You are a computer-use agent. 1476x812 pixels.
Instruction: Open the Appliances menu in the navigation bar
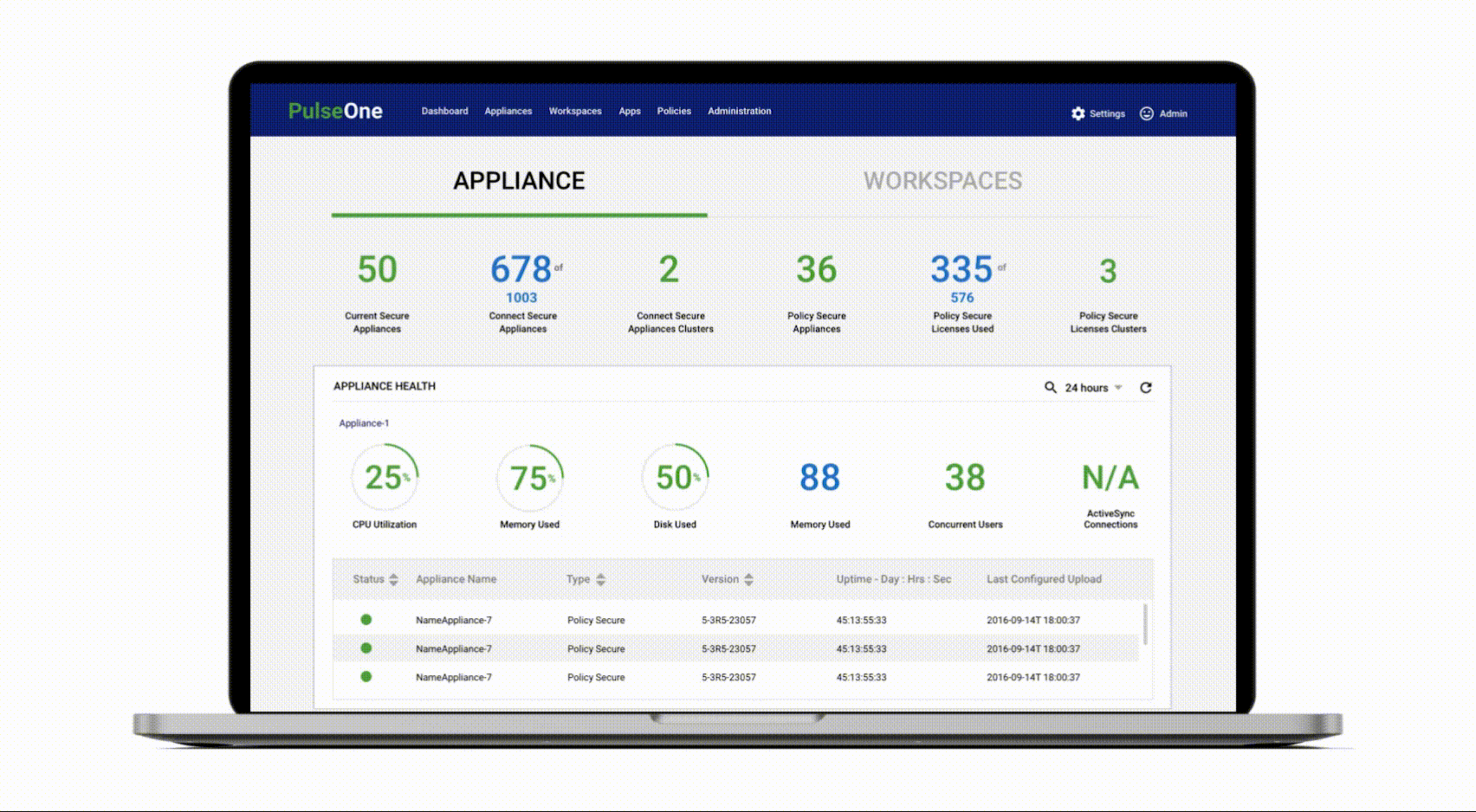click(508, 111)
